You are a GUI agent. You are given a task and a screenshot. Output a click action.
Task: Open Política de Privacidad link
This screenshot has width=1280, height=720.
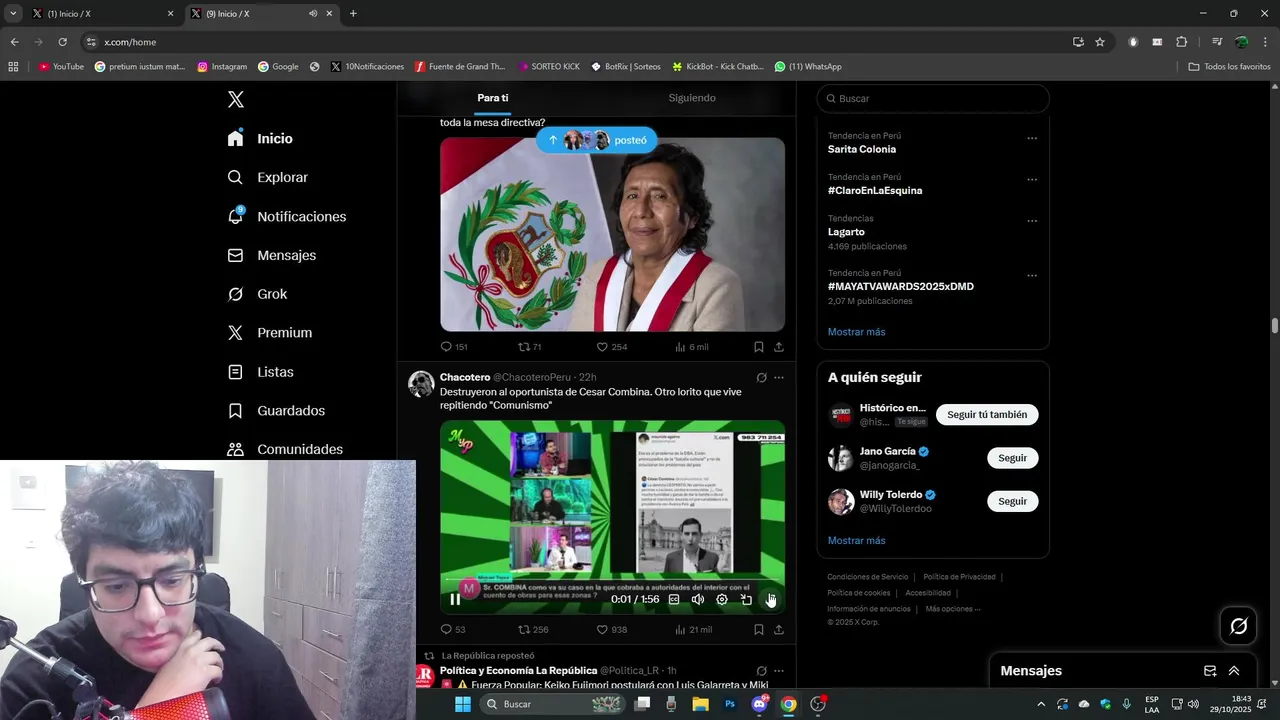(959, 577)
